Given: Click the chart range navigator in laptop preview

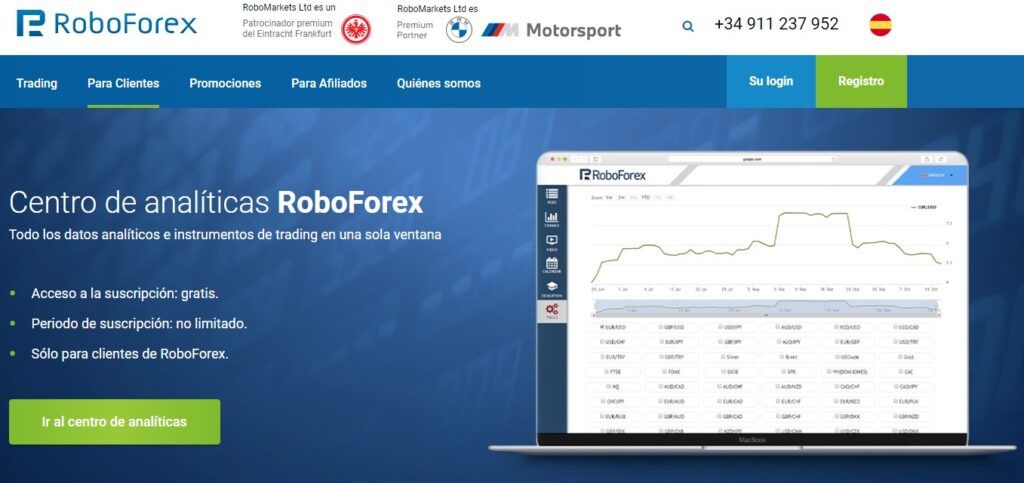Looking at the screenshot, I should (x=766, y=308).
